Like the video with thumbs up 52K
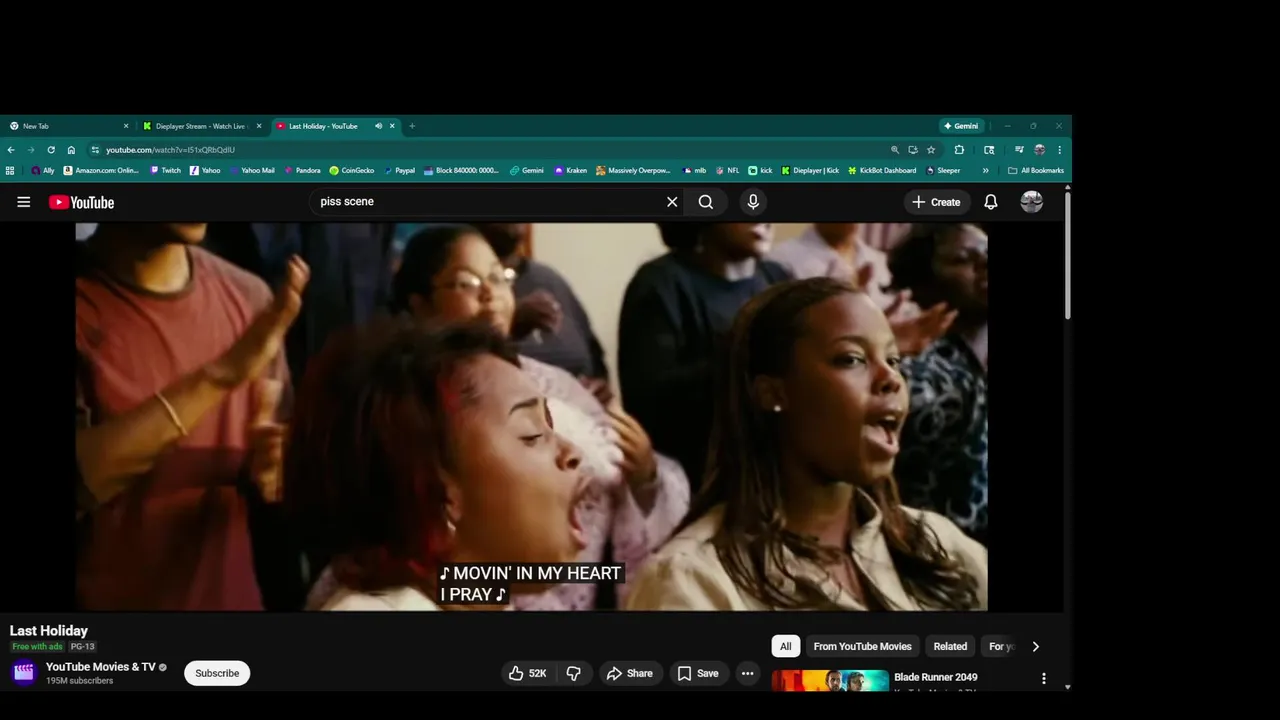Screen dimensions: 1280x720 tap(528, 674)
